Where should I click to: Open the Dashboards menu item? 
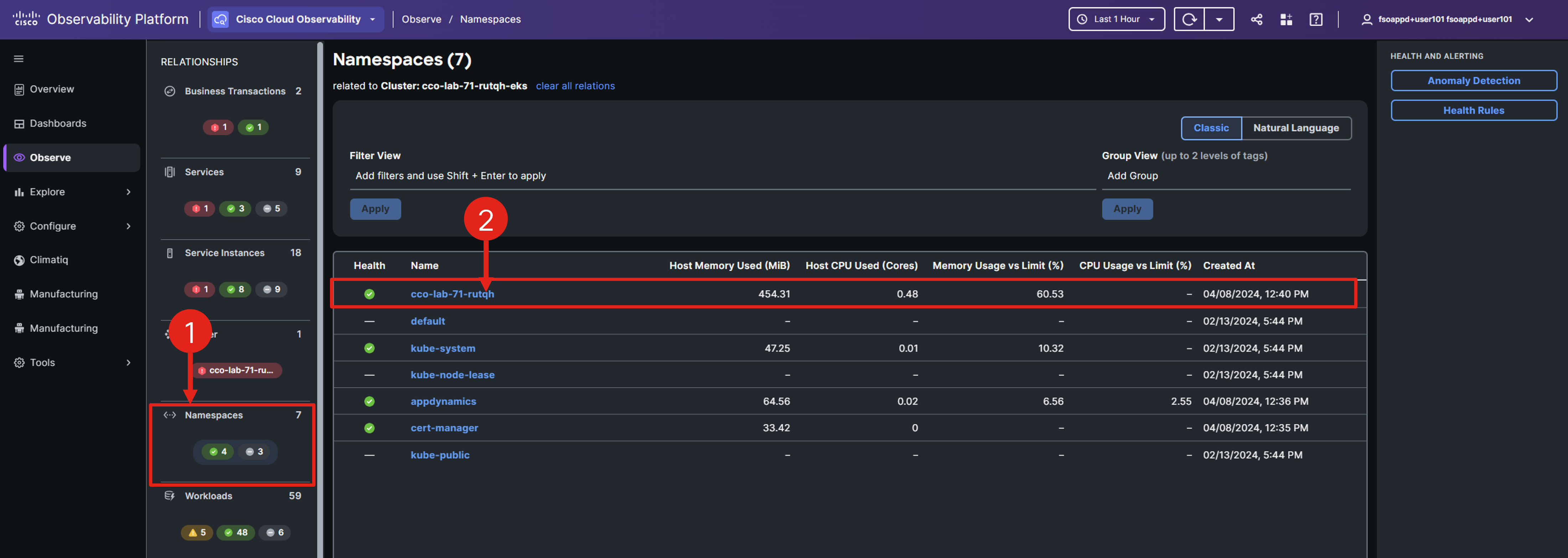tap(58, 124)
